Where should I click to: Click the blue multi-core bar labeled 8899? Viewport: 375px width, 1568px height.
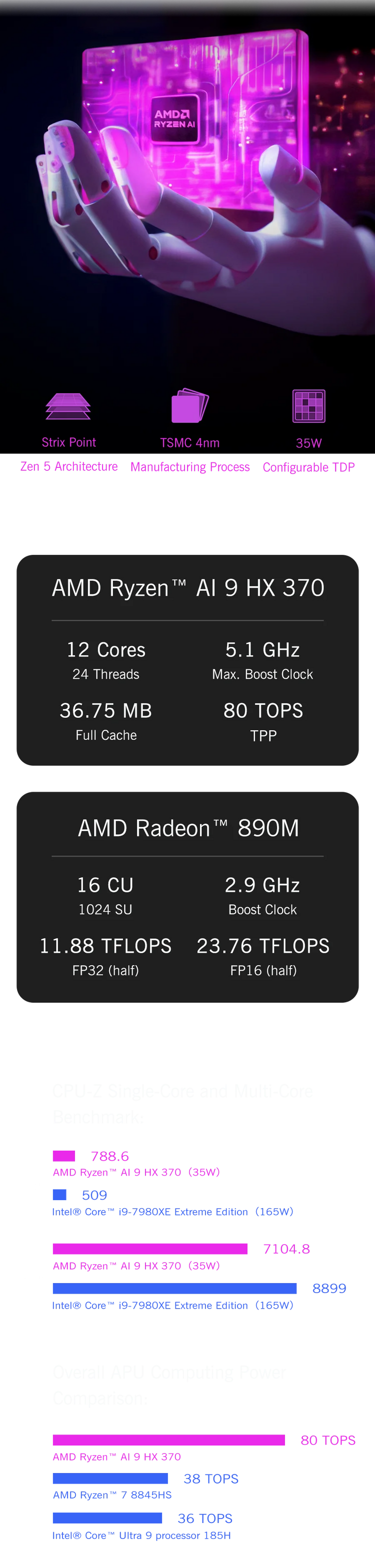pyautogui.click(x=174, y=1288)
